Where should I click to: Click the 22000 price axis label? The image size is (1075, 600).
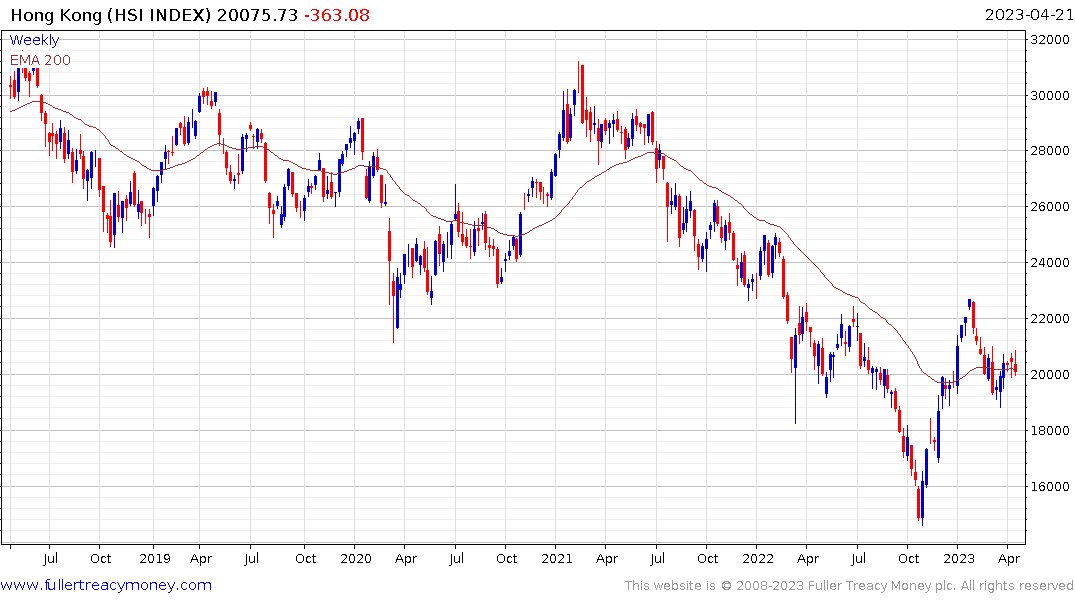1050,319
